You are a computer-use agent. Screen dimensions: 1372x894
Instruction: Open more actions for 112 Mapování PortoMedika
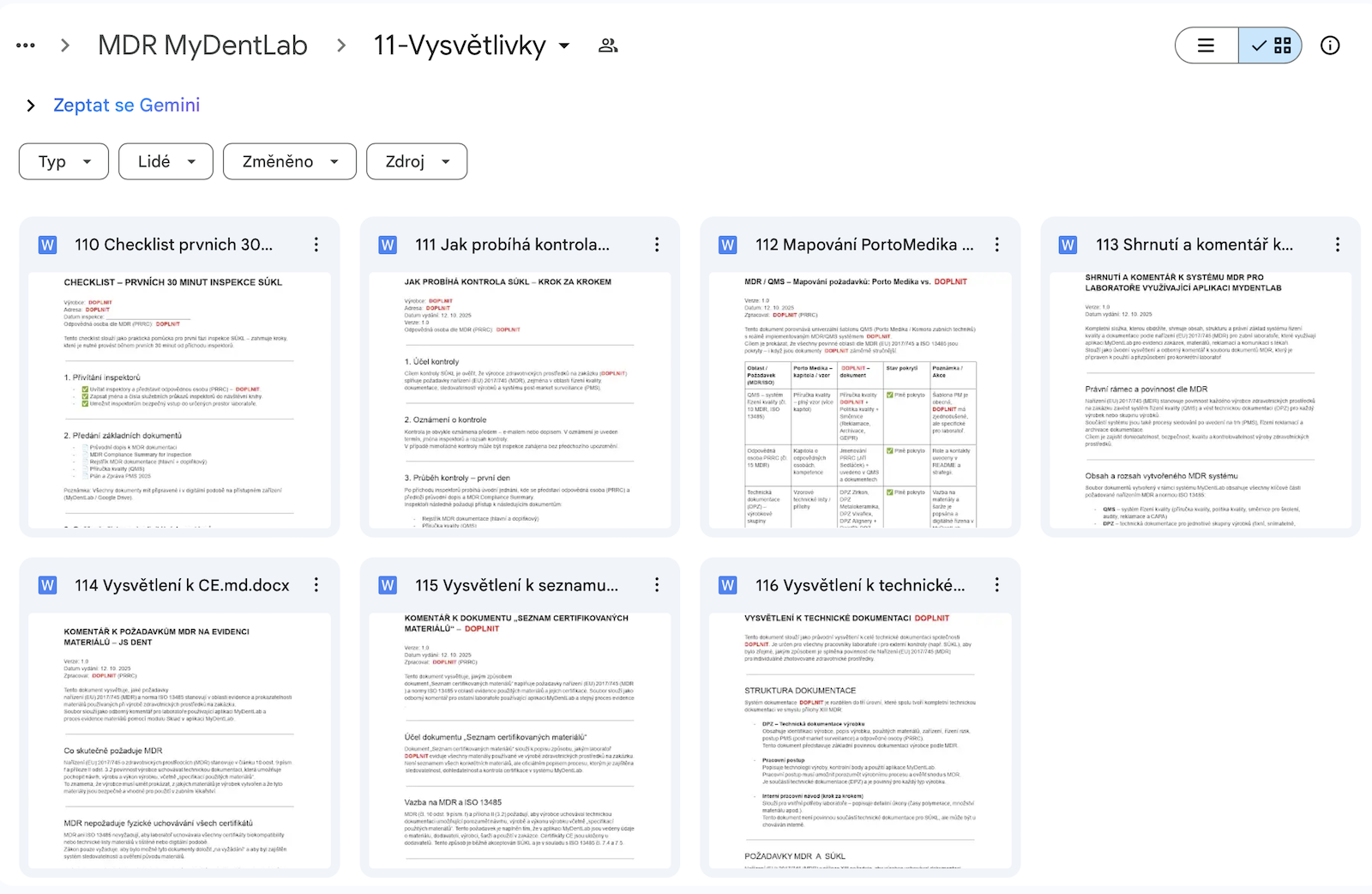[x=996, y=245]
